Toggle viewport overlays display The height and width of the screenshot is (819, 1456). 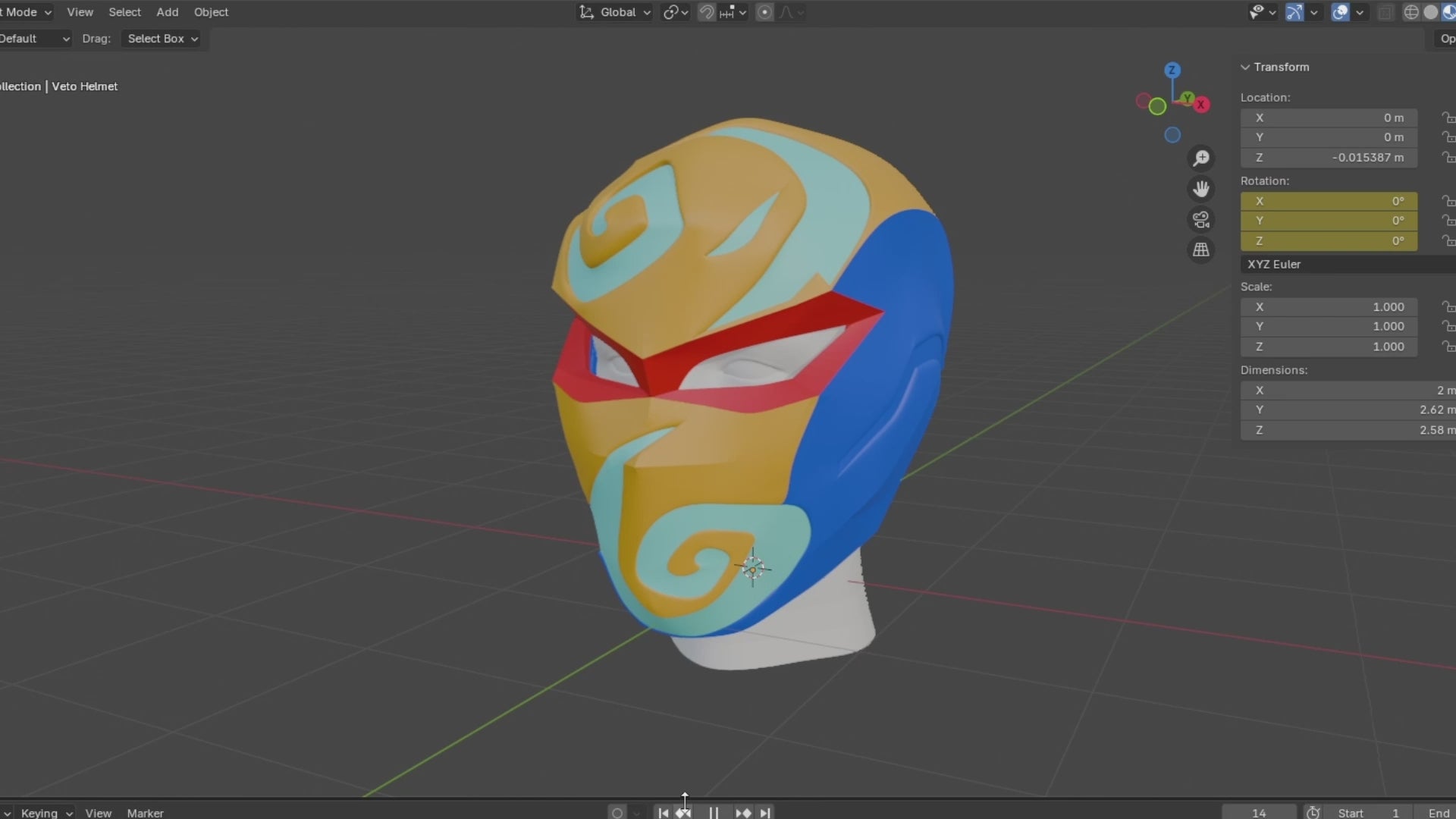pos(1340,12)
